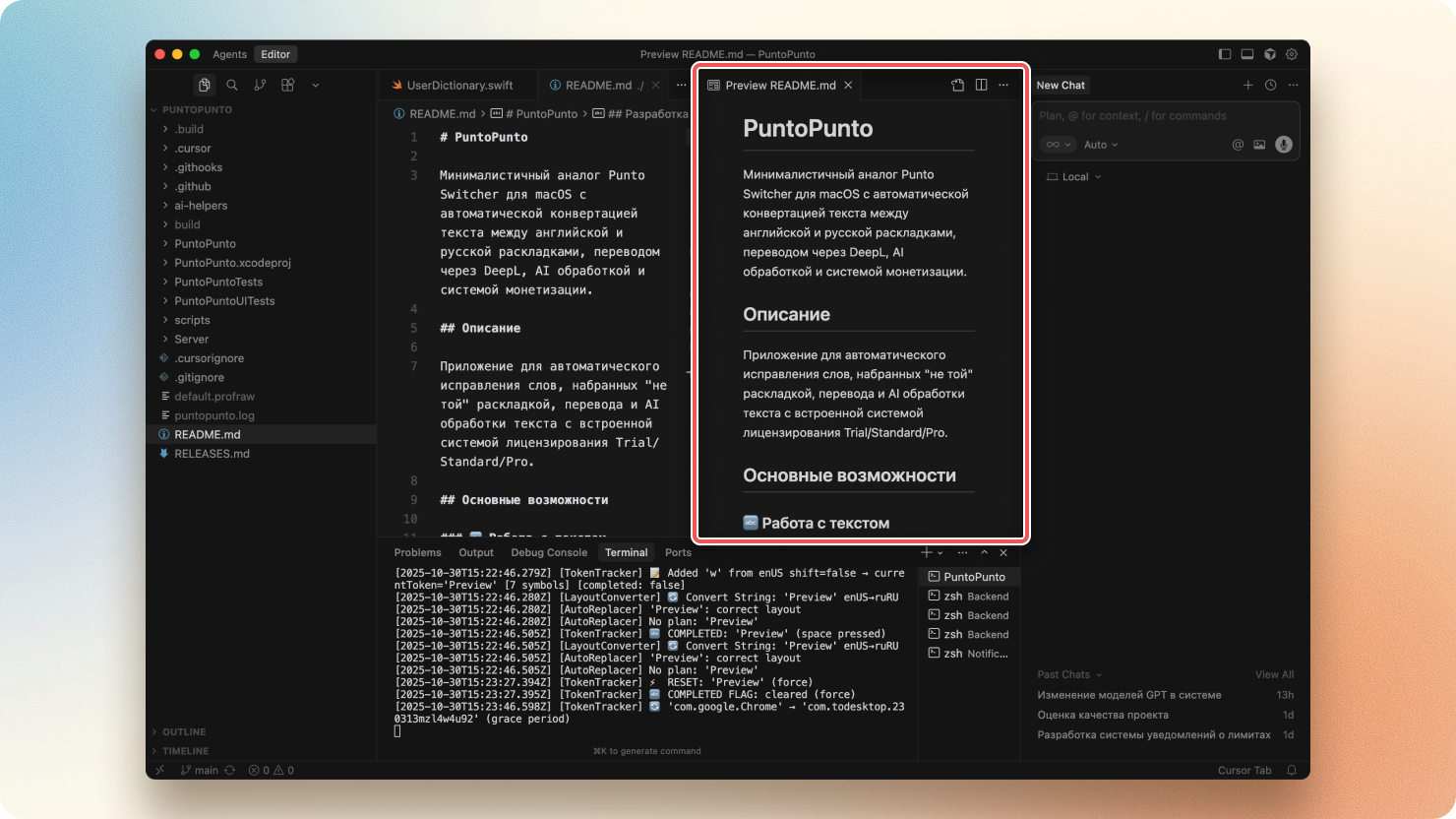
Task: Open the Debug Console tab
Action: [x=549, y=553]
